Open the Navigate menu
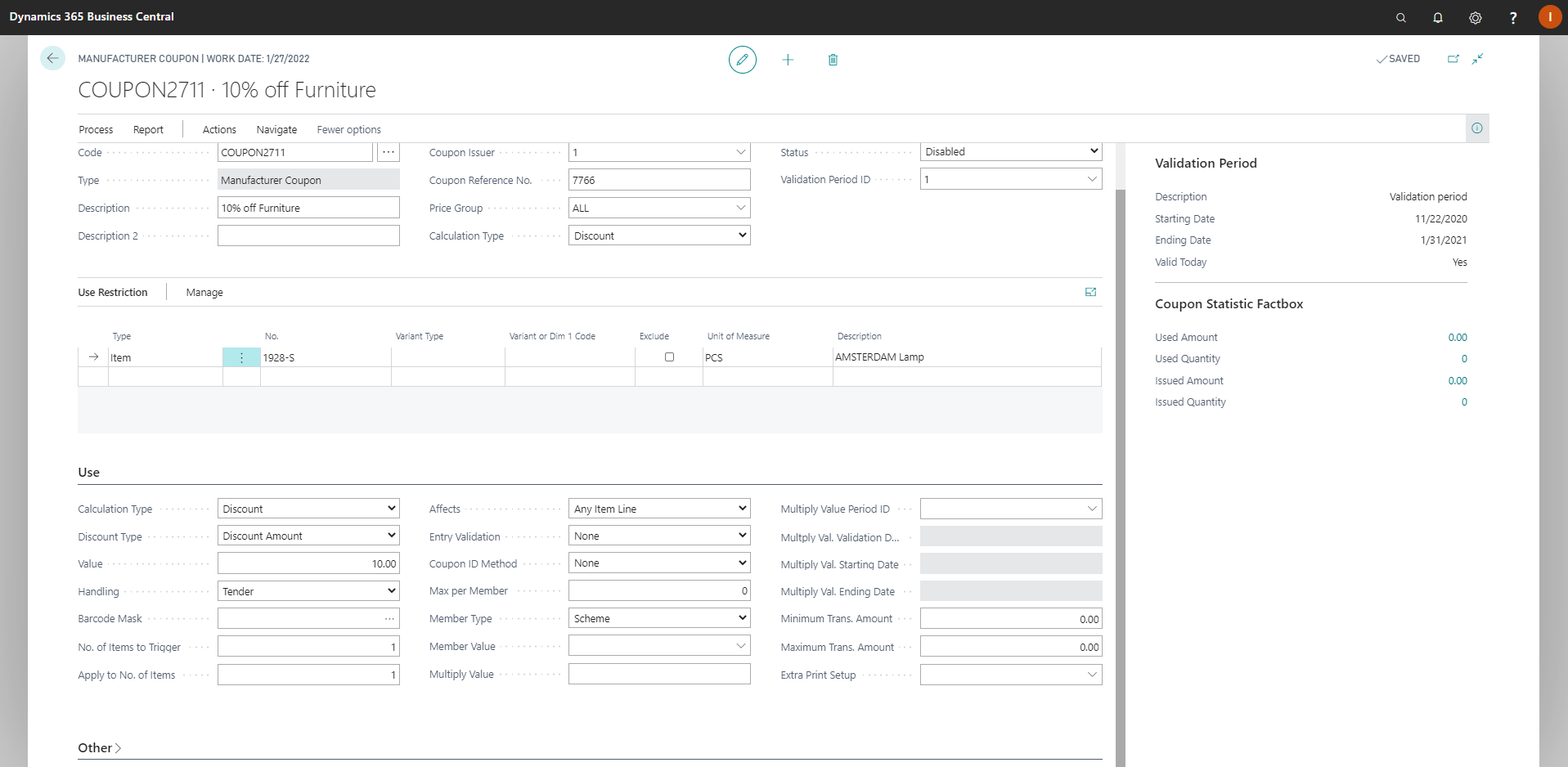Image resolution: width=1568 pixels, height=767 pixels. click(x=276, y=129)
